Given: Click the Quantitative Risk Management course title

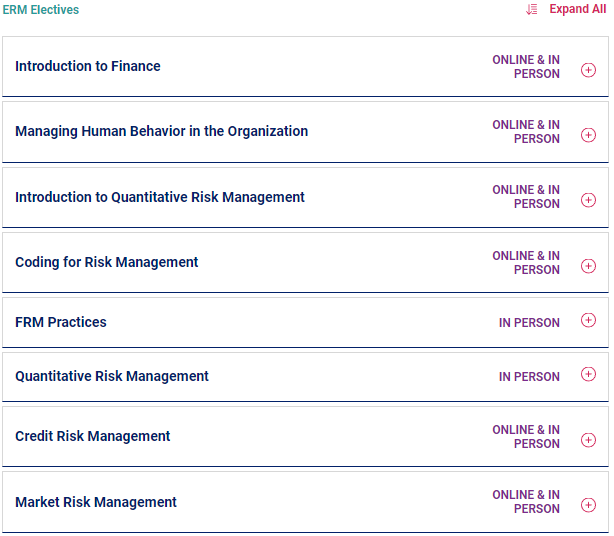Looking at the screenshot, I should (112, 376).
